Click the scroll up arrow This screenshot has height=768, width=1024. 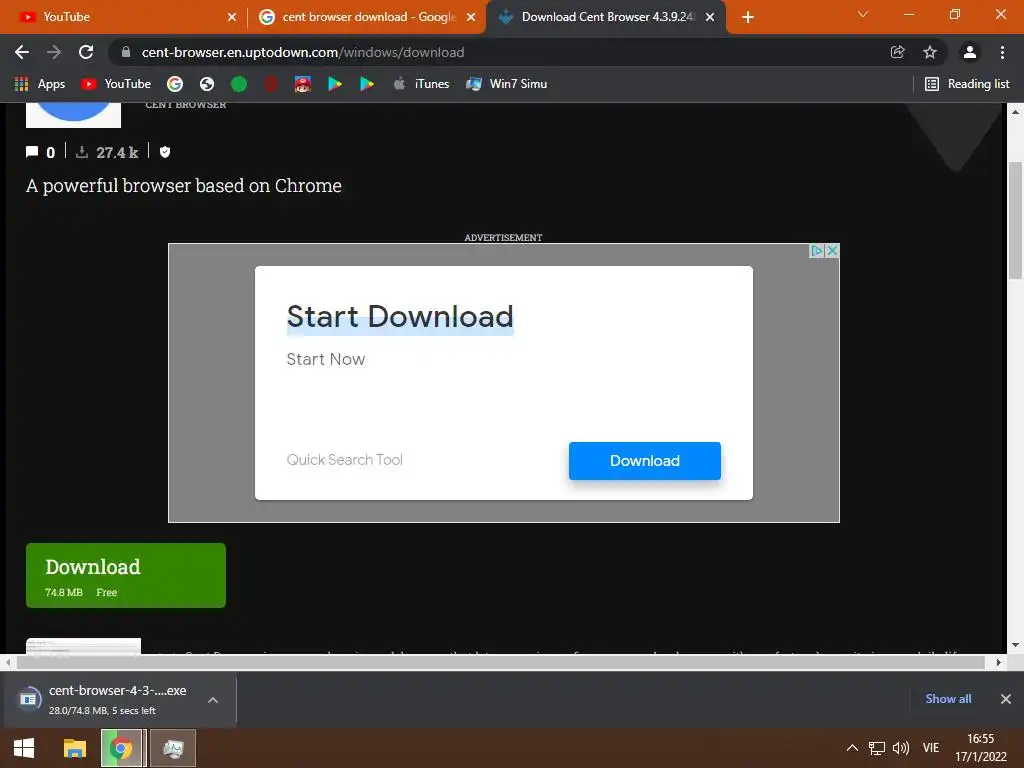tap(1016, 112)
